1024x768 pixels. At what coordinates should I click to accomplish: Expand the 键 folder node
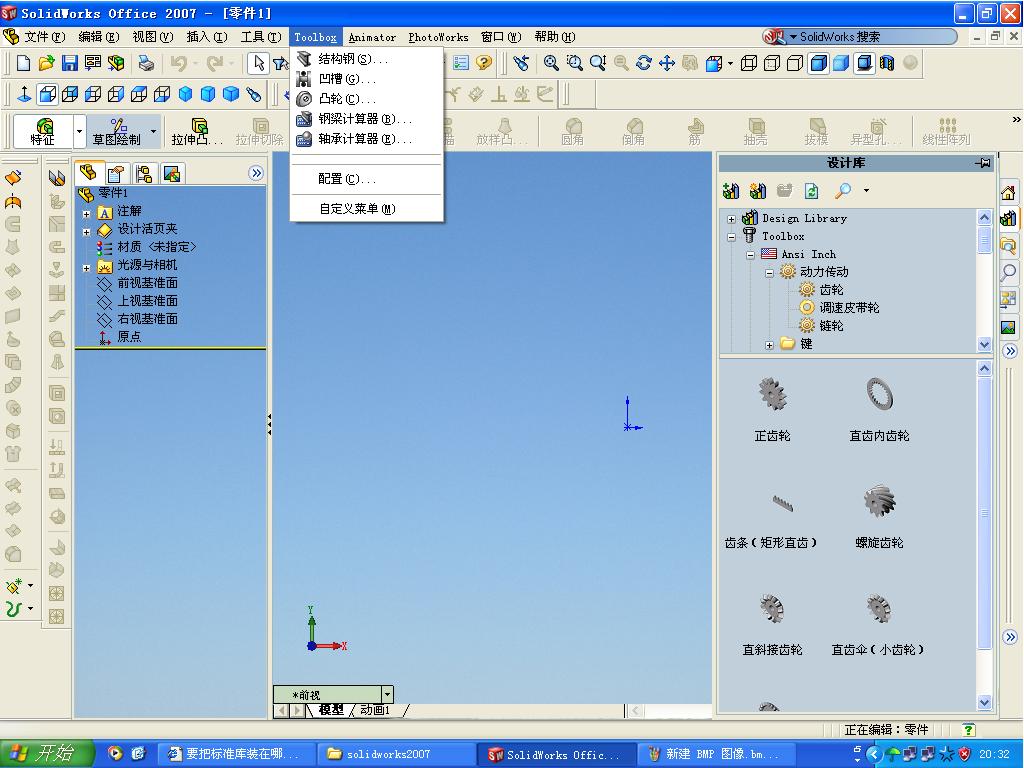tap(769, 345)
